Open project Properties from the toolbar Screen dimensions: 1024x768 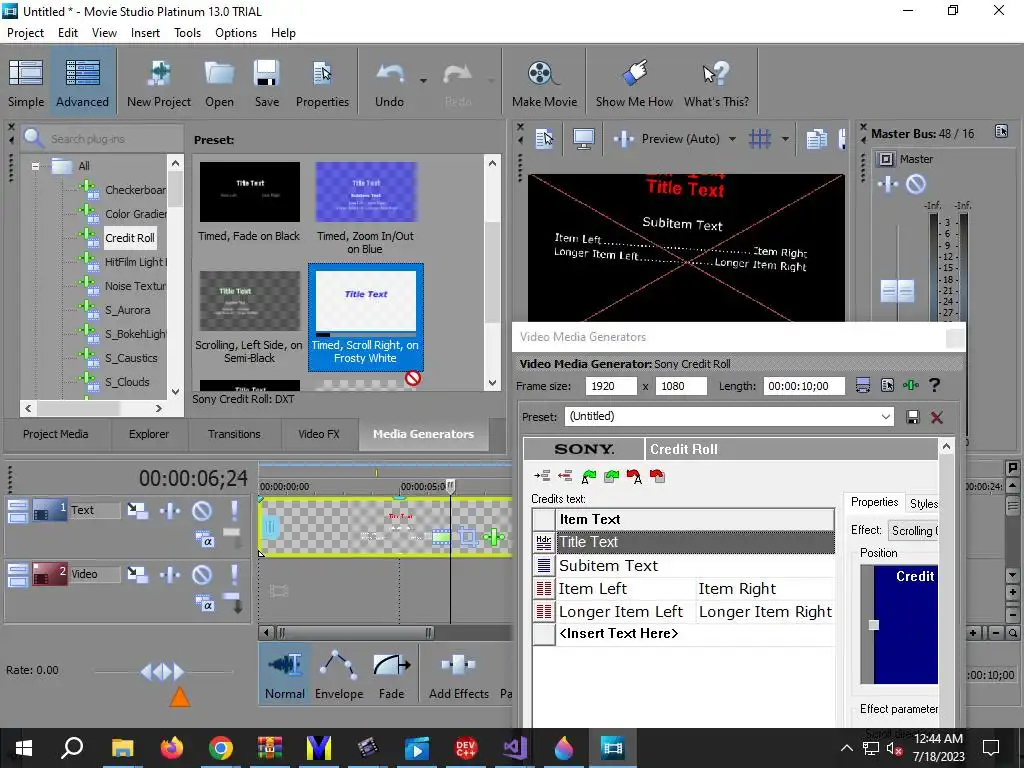pyautogui.click(x=322, y=83)
